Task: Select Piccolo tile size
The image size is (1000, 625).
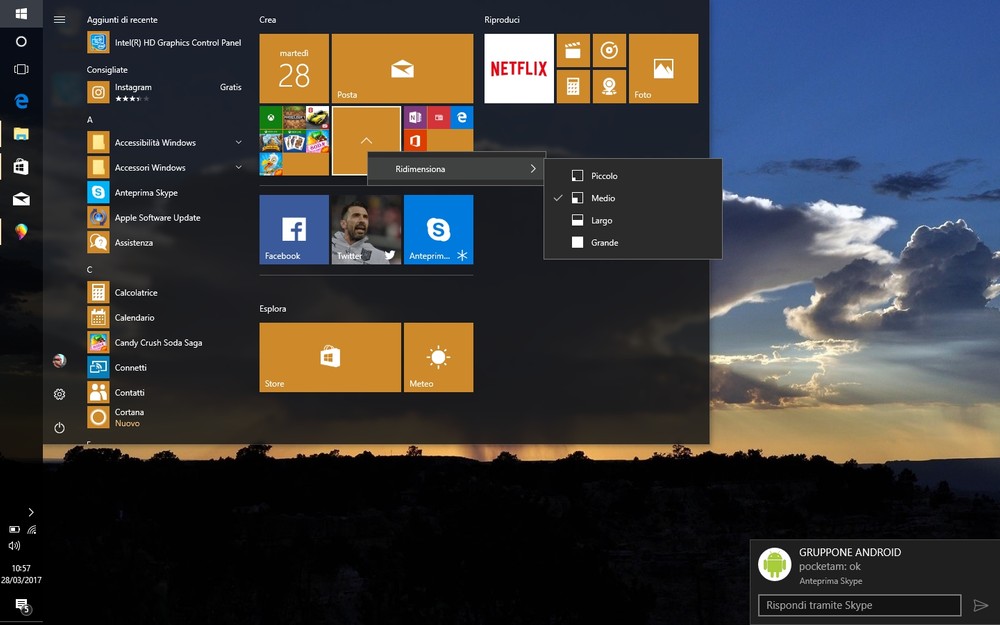Action: point(633,176)
